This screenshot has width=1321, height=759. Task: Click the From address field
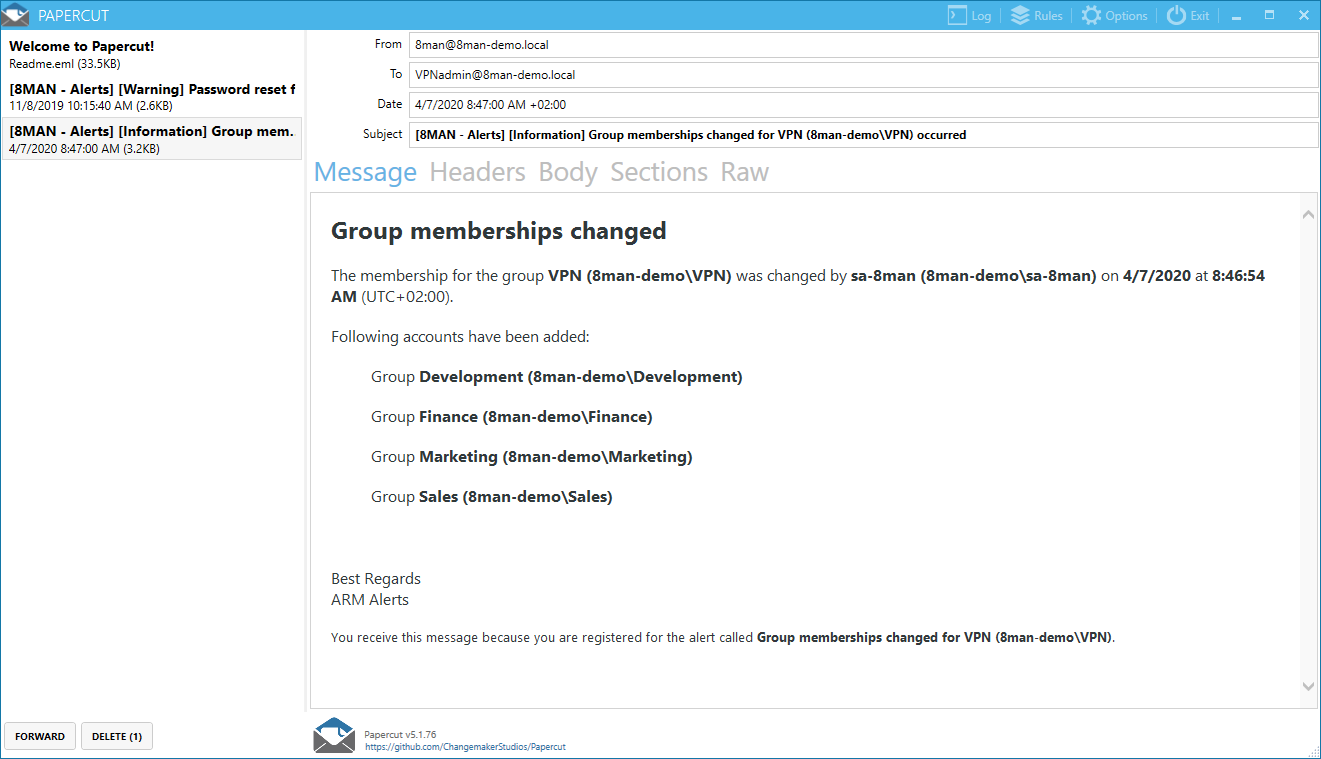pyautogui.click(x=864, y=45)
